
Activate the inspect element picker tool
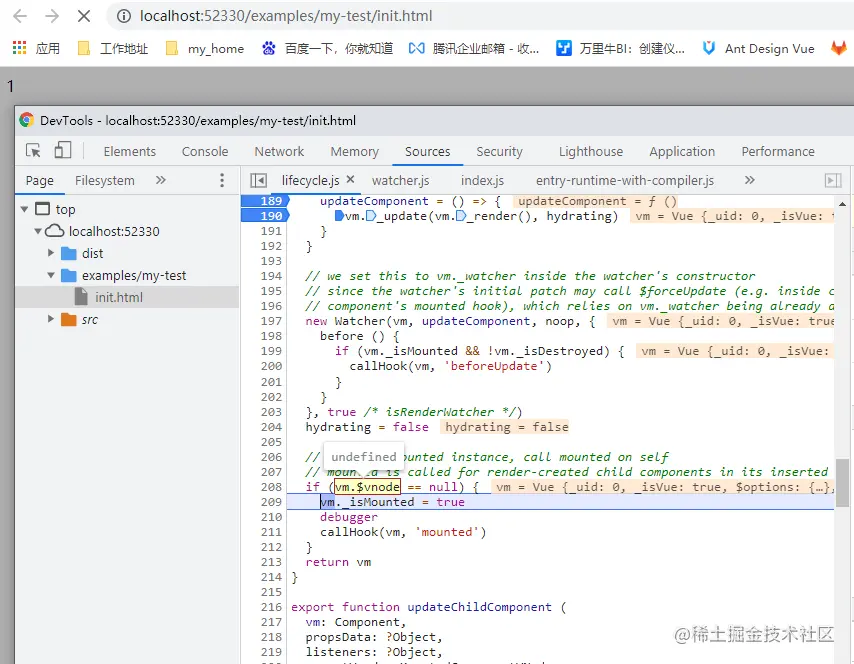tap(33, 150)
